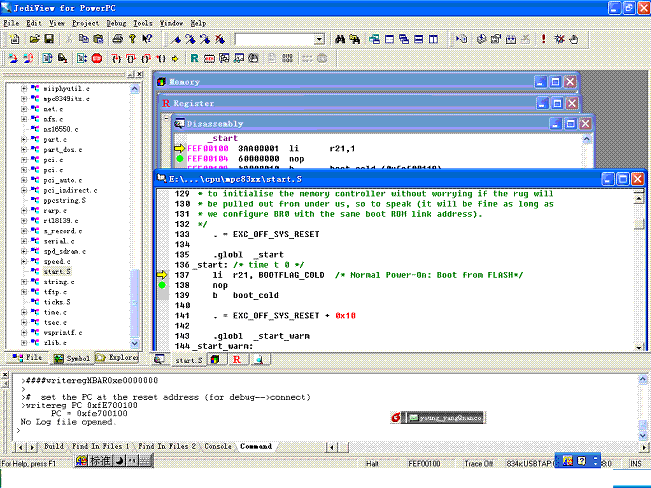651x488 pixels.
Task: Click the red Stop debug icon
Action: (97, 58)
